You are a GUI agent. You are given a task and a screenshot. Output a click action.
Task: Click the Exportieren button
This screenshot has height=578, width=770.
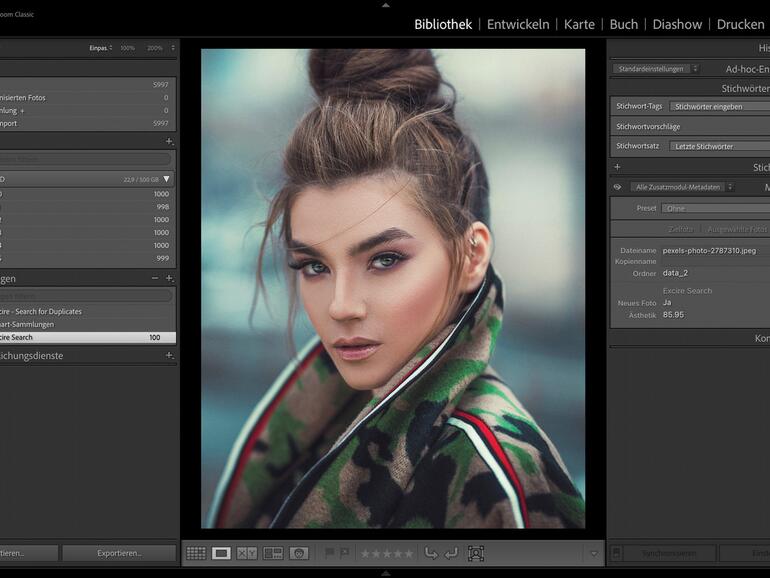(119, 553)
